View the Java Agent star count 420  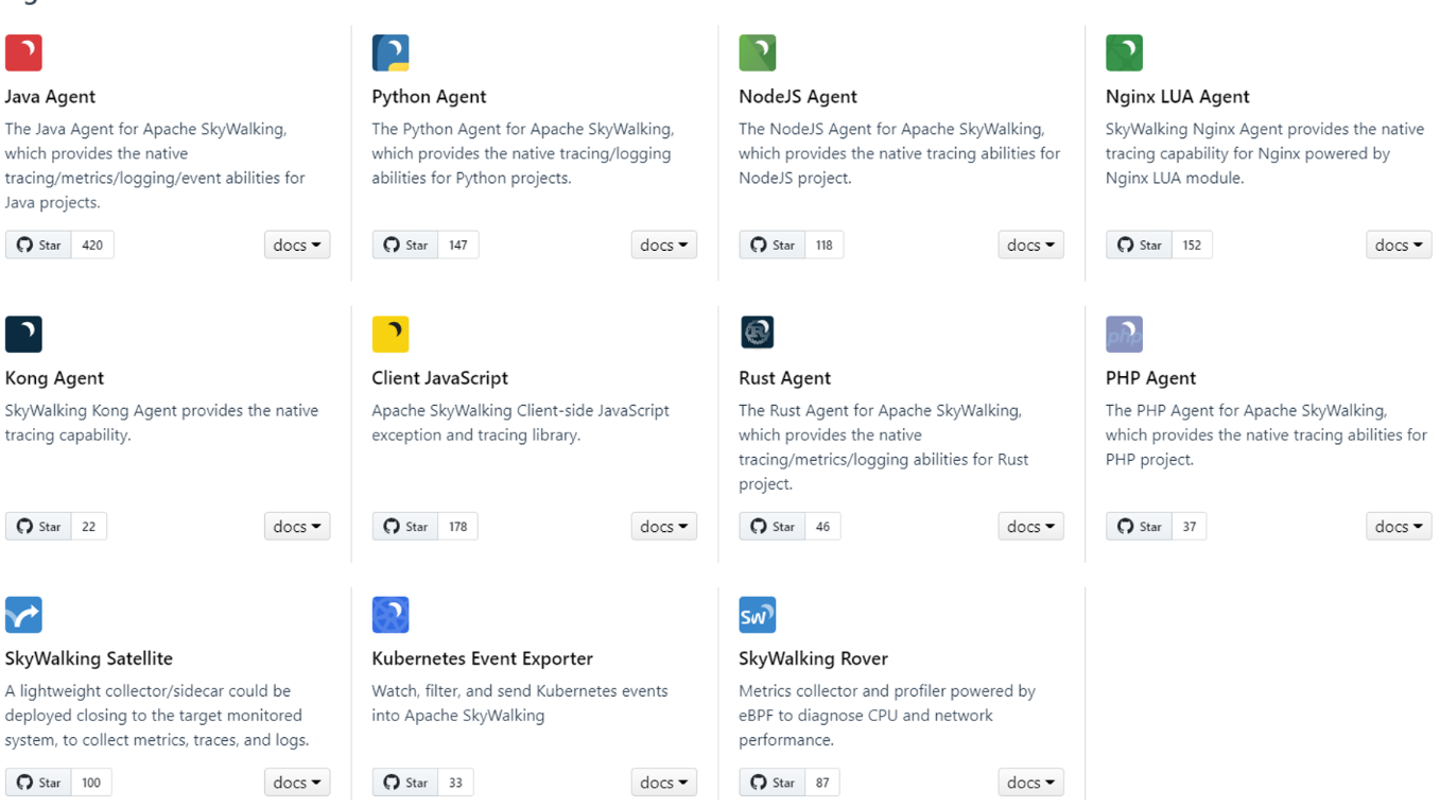pos(92,245)
